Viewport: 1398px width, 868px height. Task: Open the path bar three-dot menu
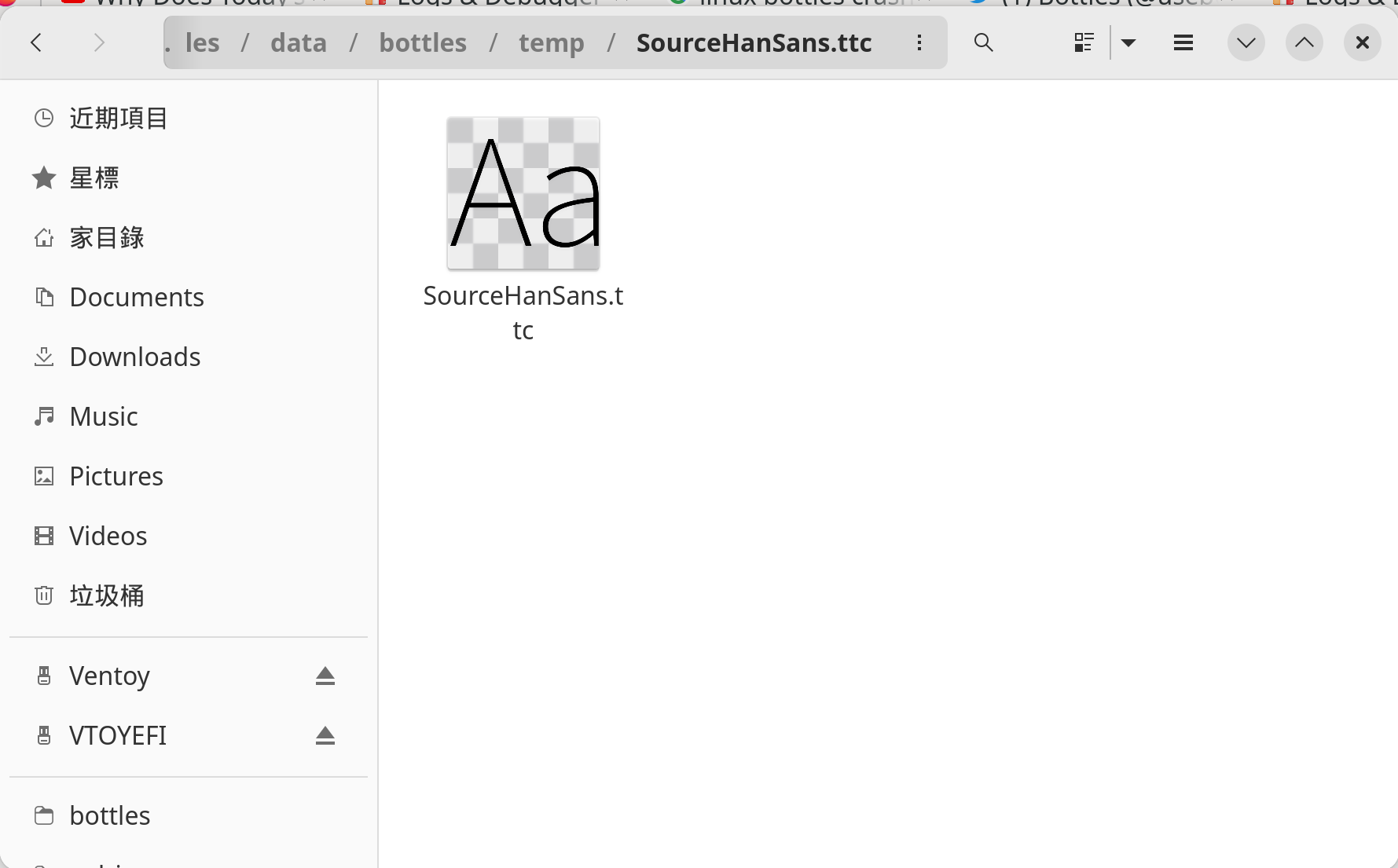point(919,42)
